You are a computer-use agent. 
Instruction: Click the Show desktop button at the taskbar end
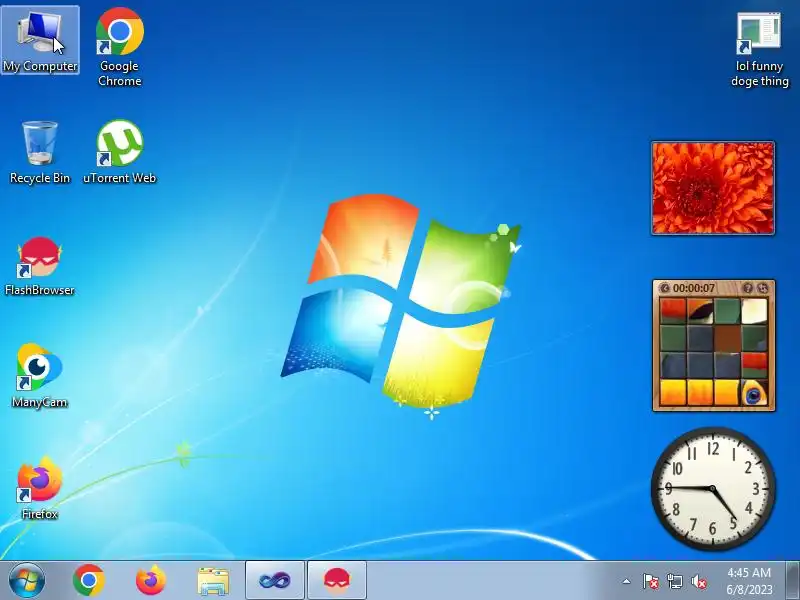point(793,580)
